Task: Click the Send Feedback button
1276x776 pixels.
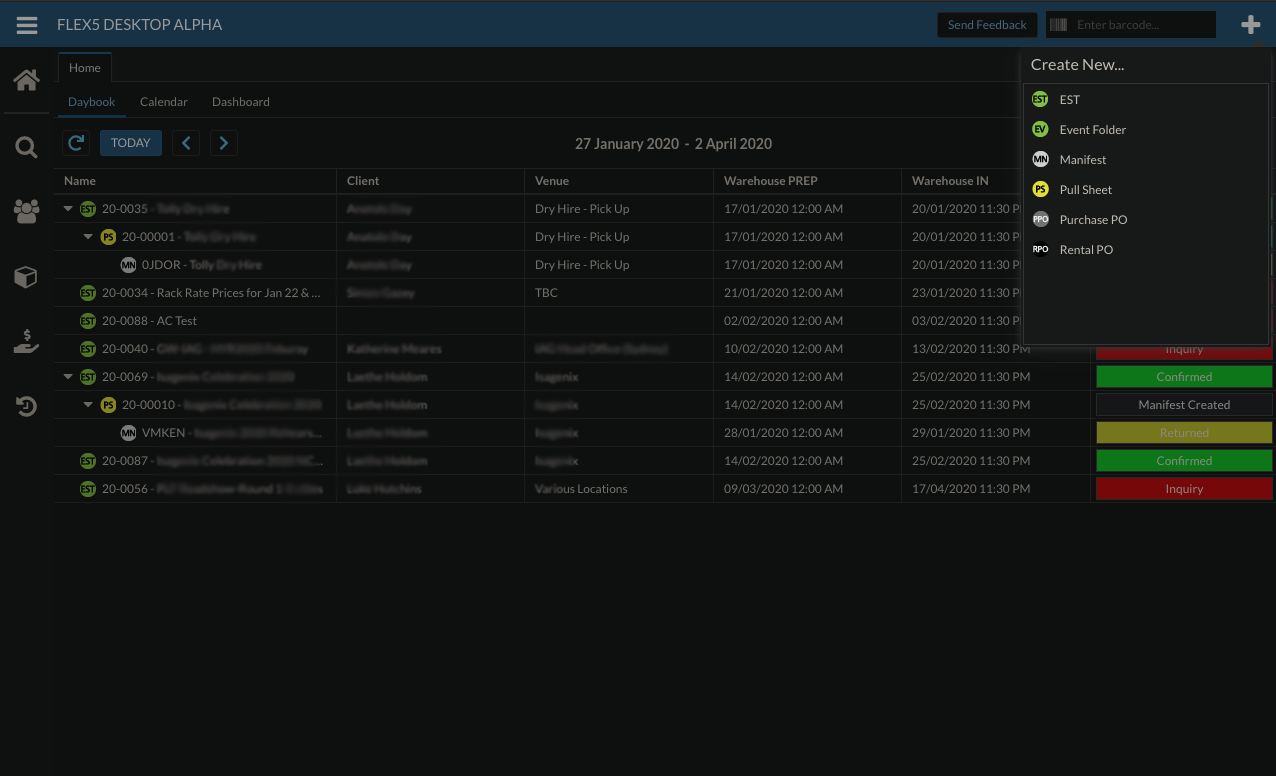Action: coord(986,25)
